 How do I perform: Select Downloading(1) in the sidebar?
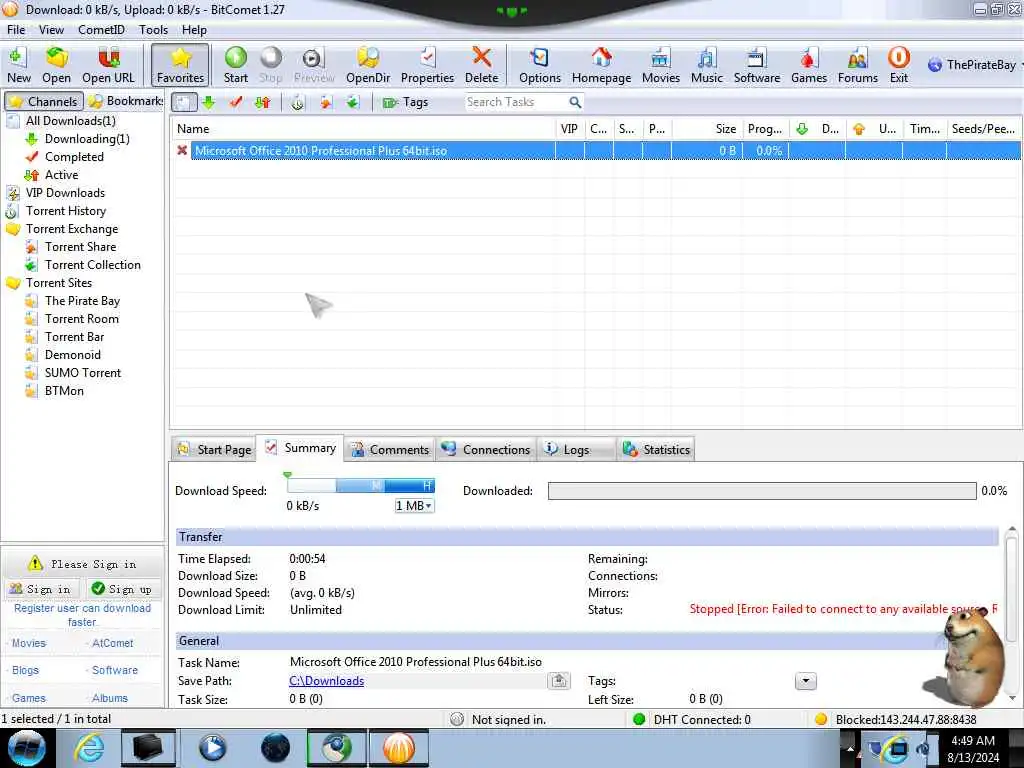click(x=87, y=139)
